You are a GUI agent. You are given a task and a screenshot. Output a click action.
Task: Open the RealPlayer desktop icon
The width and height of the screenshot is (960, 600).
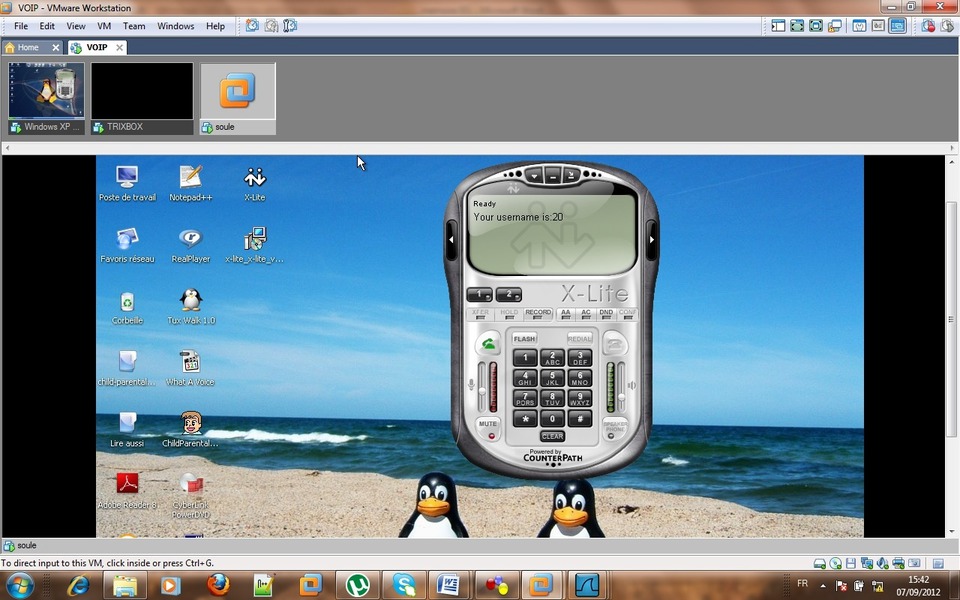tap(190, 239)
